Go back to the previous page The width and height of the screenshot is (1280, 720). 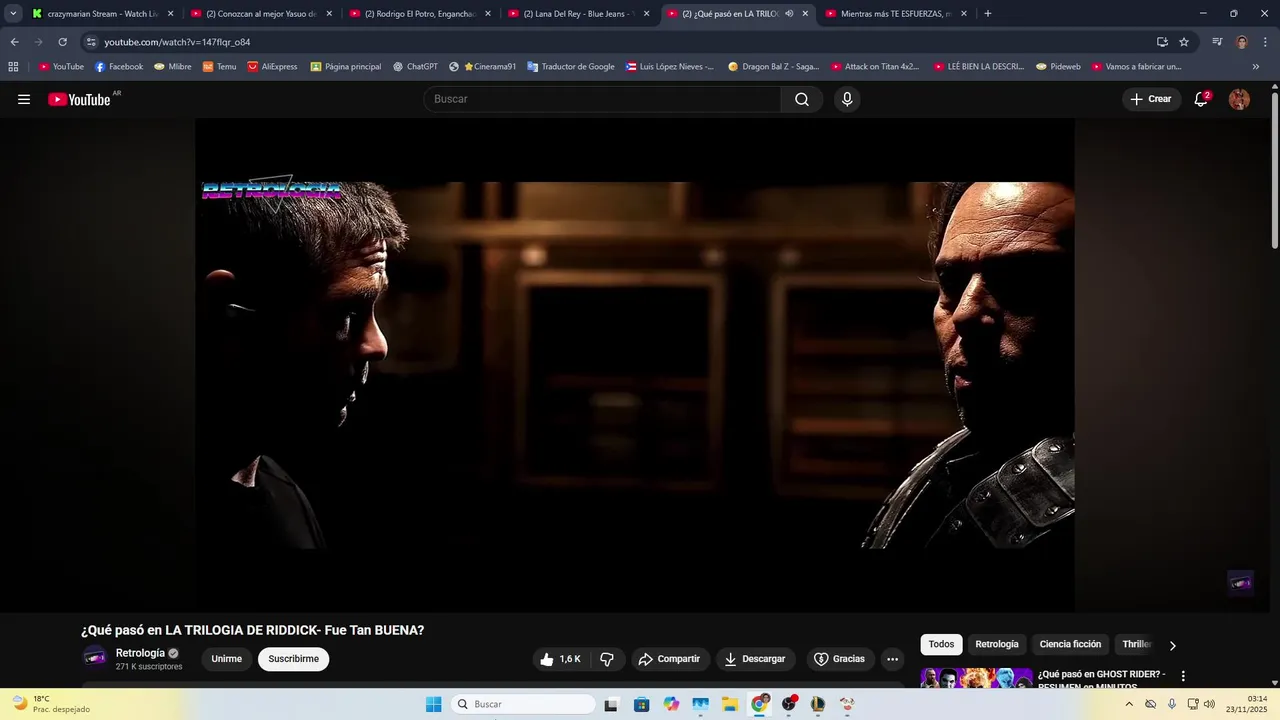pos(14,42)
